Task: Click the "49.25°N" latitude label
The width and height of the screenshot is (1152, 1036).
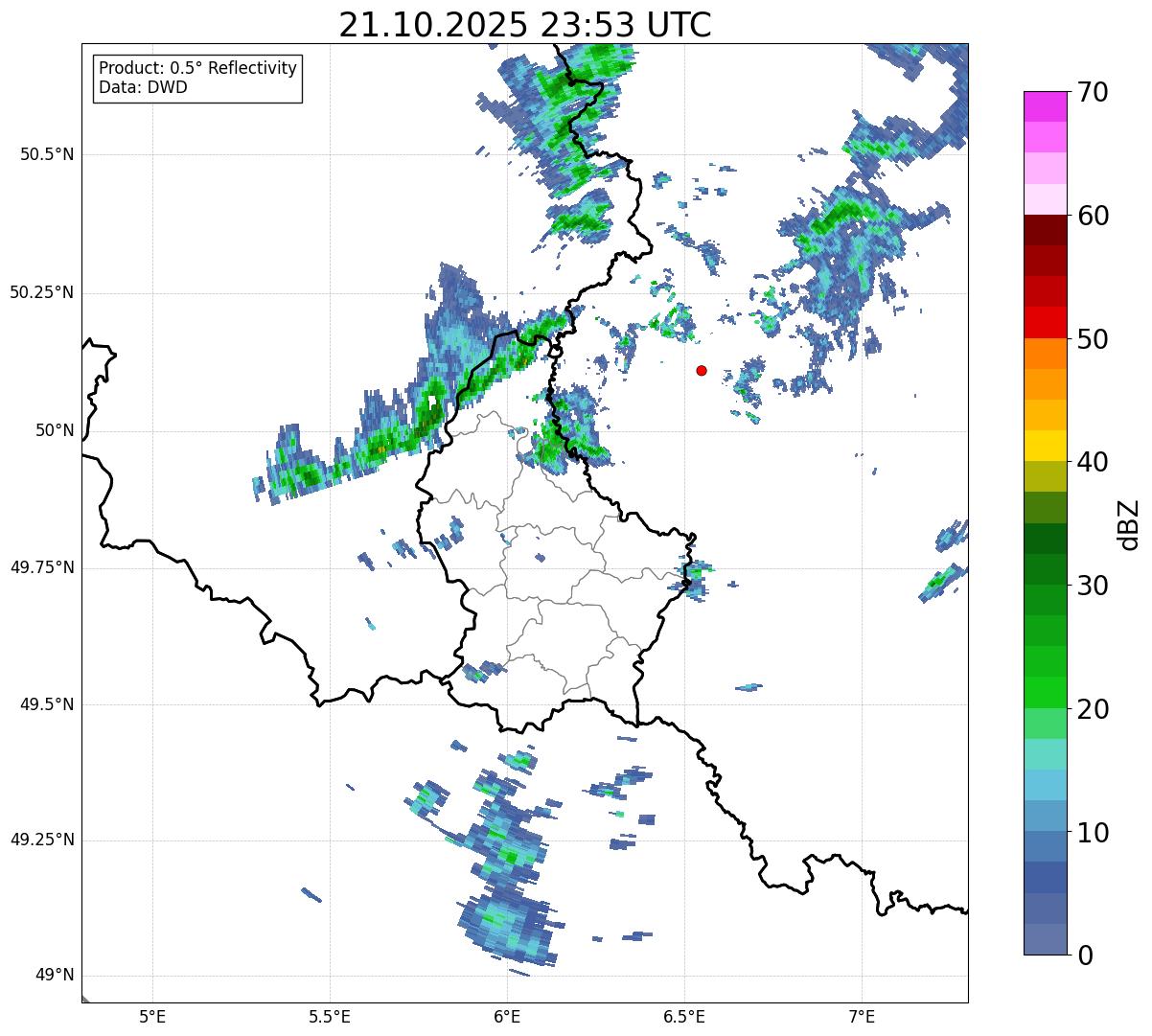Action: pyautogui.click(x=42, y=840)
